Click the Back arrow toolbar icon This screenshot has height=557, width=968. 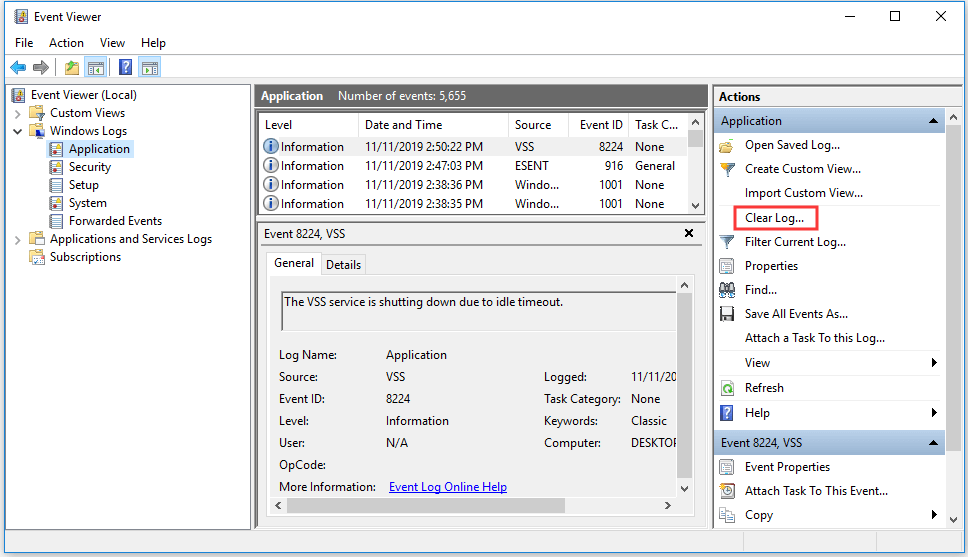click(x=18, y=68)
